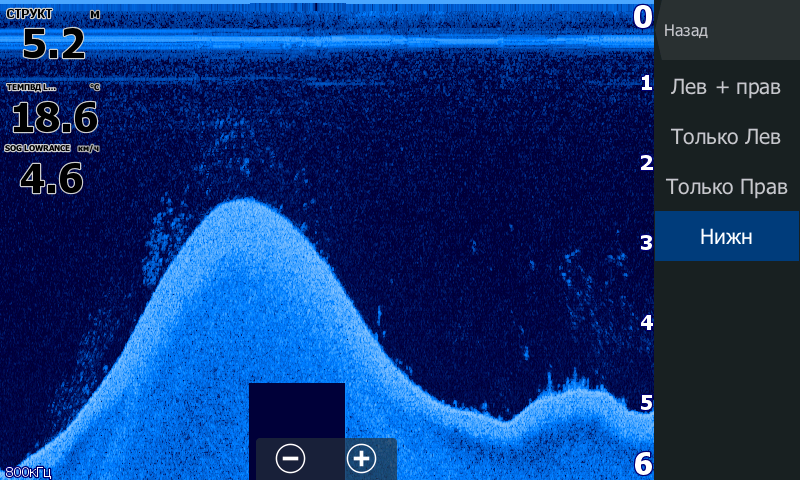Click the 2 meter depth scale mark
This screenshot has width=800, height=480.
[x=646, y=163]
